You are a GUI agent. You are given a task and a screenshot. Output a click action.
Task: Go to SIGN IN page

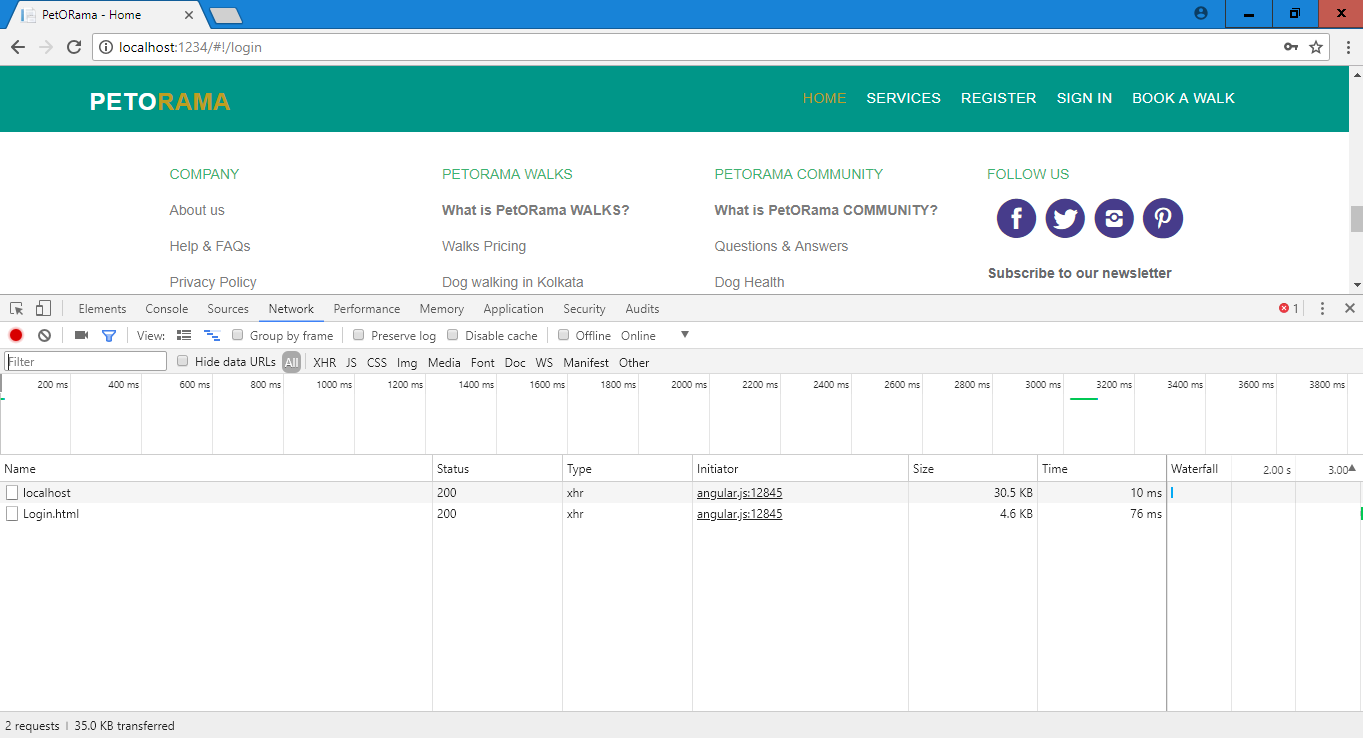click(1084, 98)
